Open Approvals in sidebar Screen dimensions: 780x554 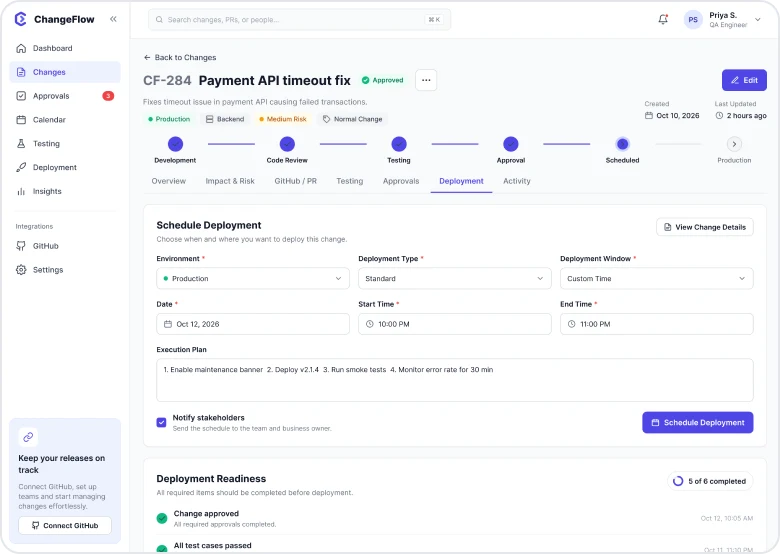coord(65,96)
